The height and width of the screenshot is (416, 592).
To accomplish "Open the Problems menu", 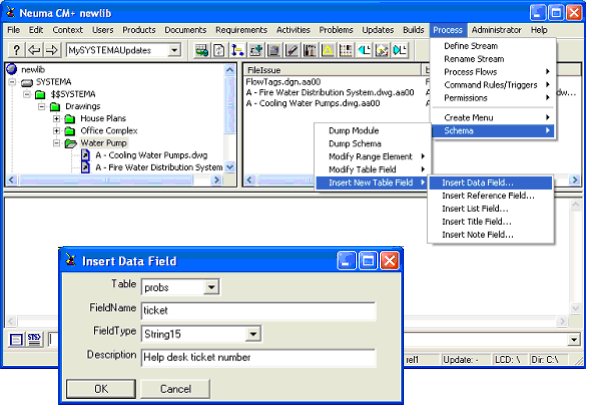I will pos(336,30).
